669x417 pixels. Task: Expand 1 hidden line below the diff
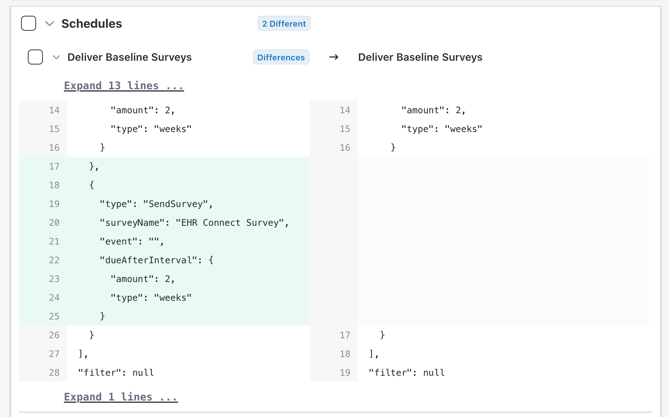(120, 397)
